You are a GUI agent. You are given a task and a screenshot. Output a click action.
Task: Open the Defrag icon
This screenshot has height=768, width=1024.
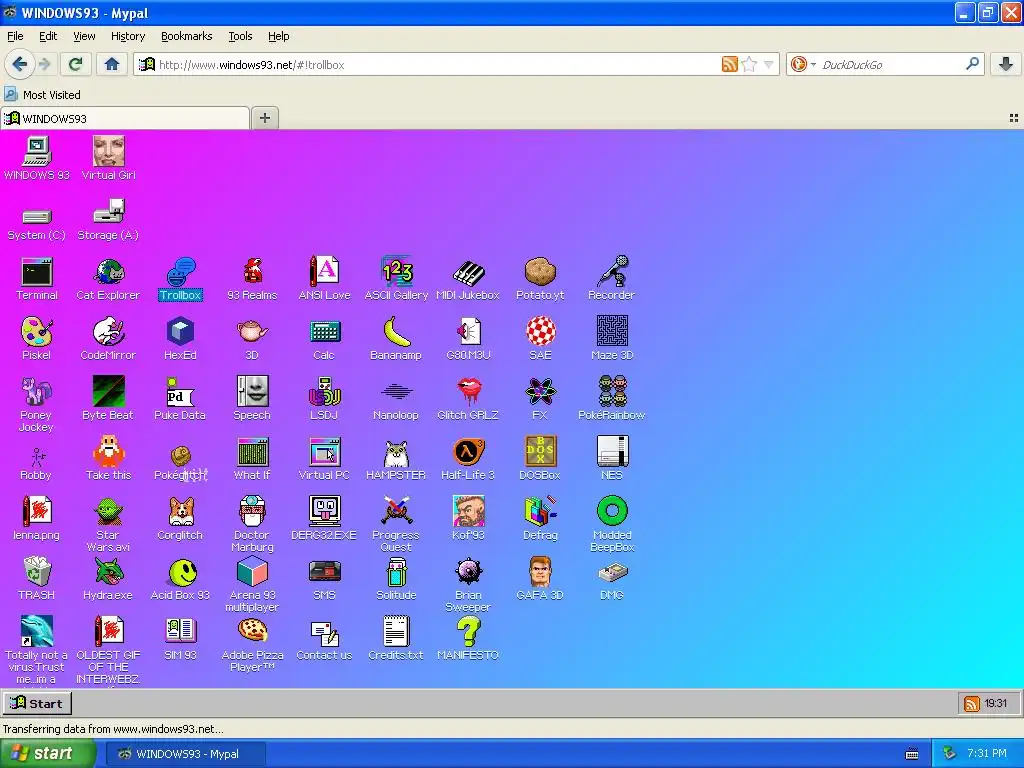click(539, 519)
